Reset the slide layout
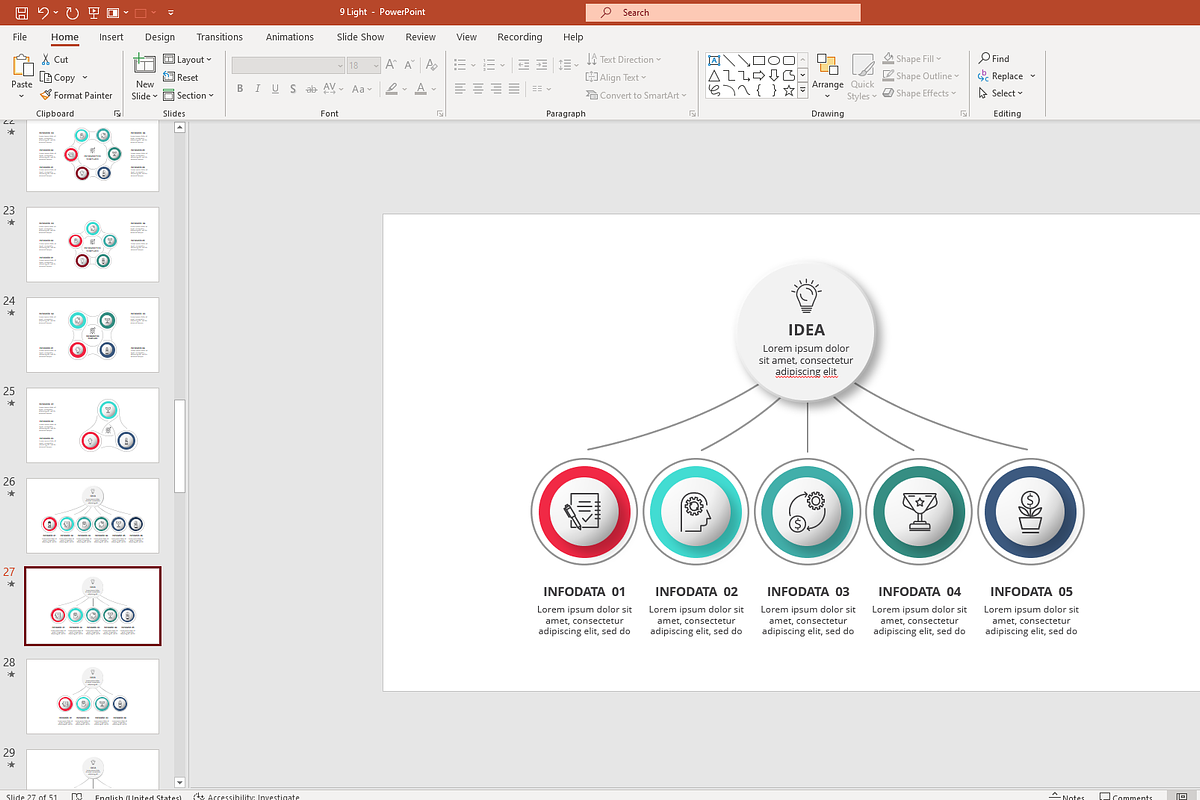Screen dimensions: 1200x800 pos(181,77)
